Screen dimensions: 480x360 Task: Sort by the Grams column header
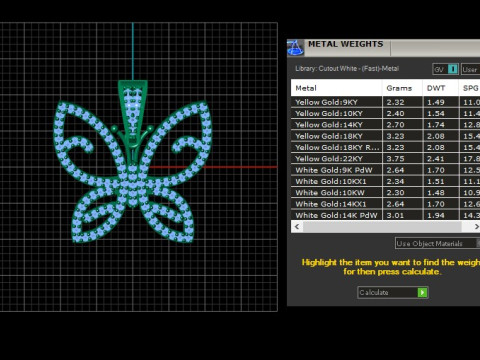(x=402, y=88)
